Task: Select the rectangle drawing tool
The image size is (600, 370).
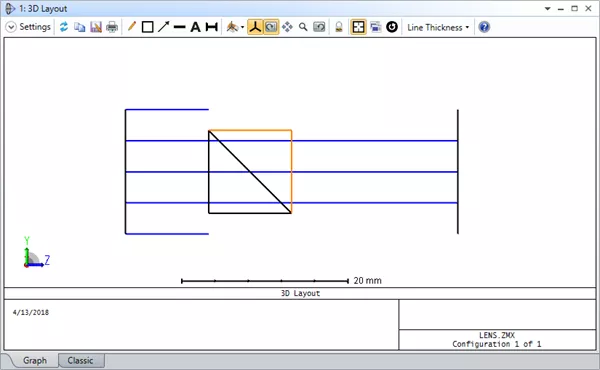Action: coord(148,27)
